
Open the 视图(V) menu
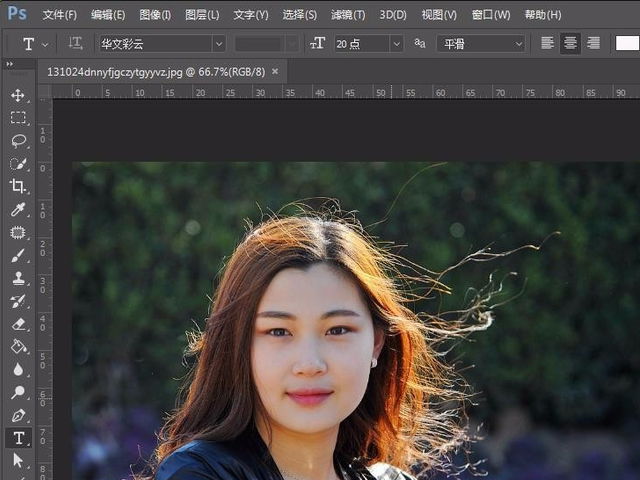(439, 15)
